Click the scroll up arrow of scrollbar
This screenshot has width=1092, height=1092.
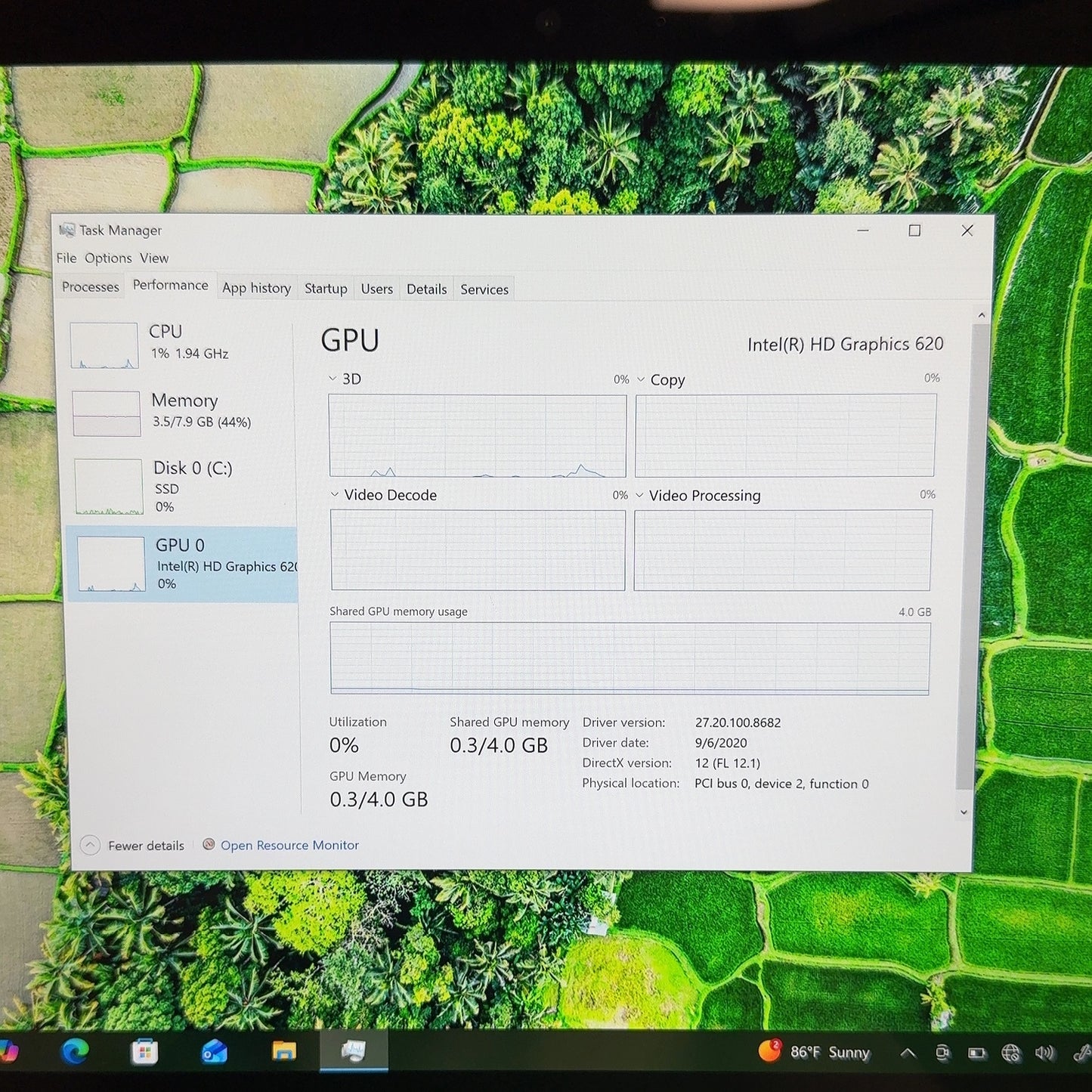(981, 314)
